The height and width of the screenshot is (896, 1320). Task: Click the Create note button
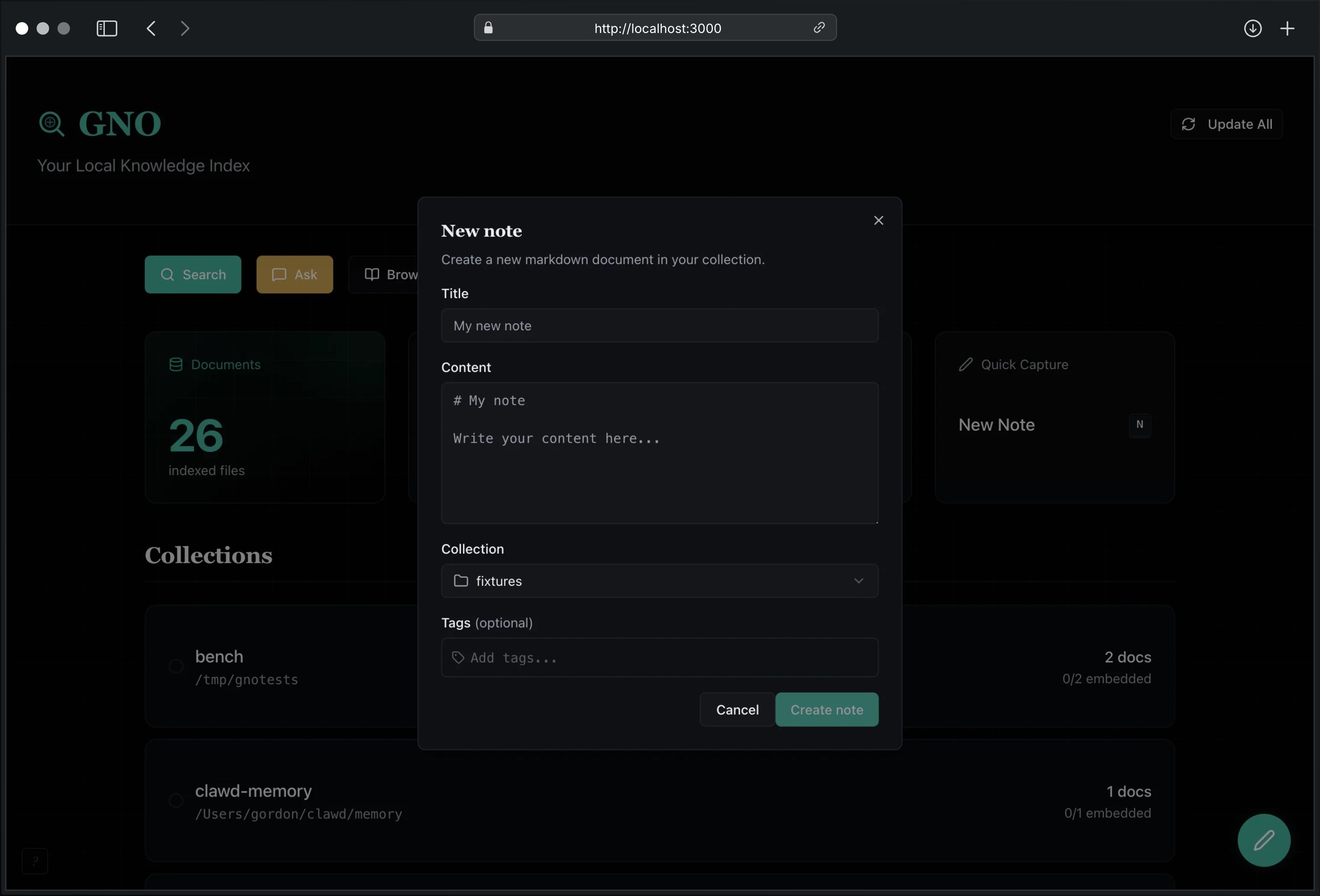[x=826, y=709]
